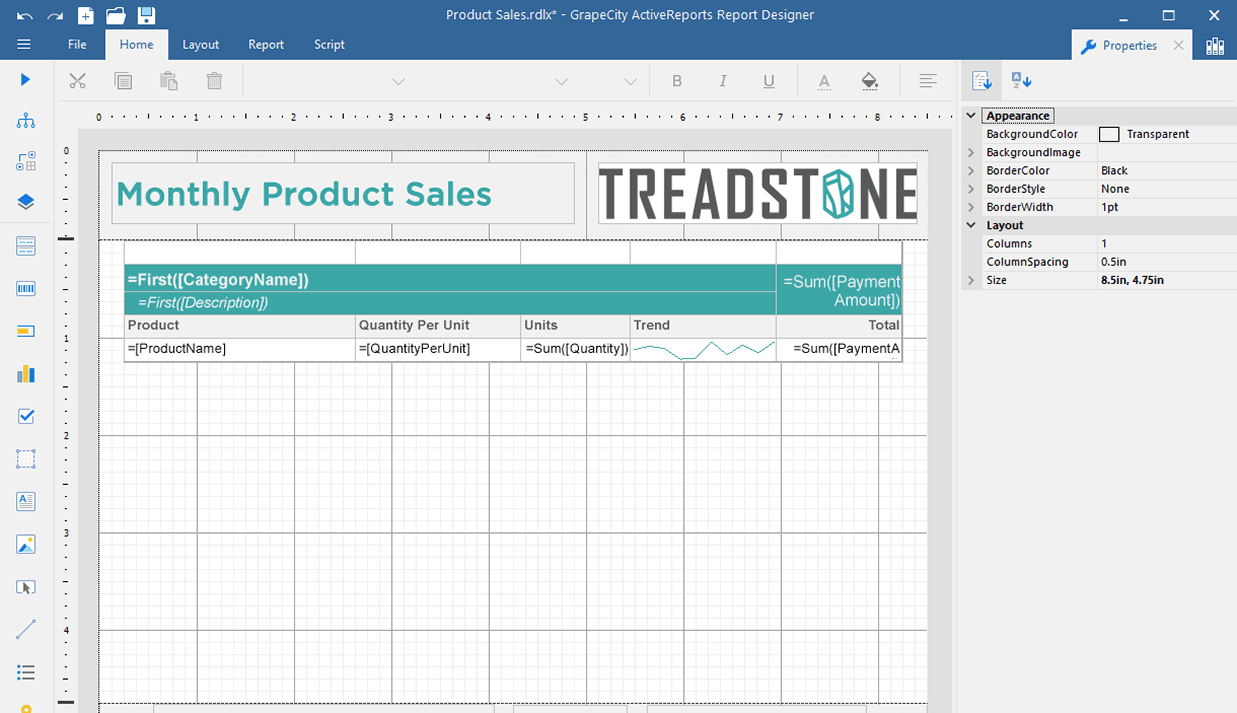Select the Bullet control in toolbox
Viewport: 1237px width, 713px height.
(26, 331)
